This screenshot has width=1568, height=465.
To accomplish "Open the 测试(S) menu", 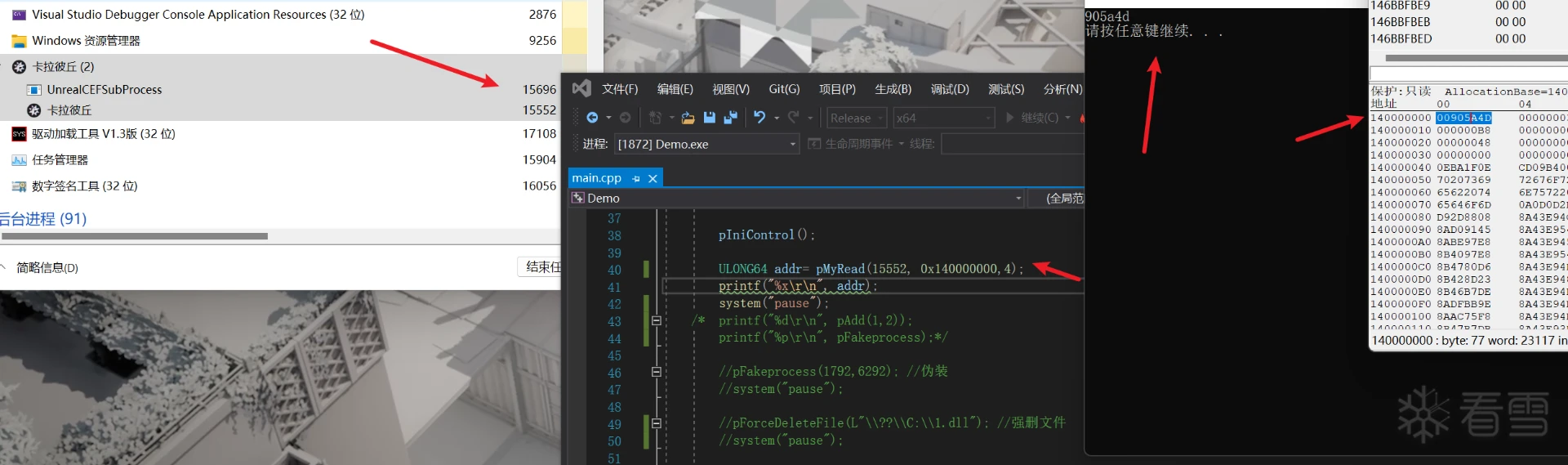I will [1005, 89].
